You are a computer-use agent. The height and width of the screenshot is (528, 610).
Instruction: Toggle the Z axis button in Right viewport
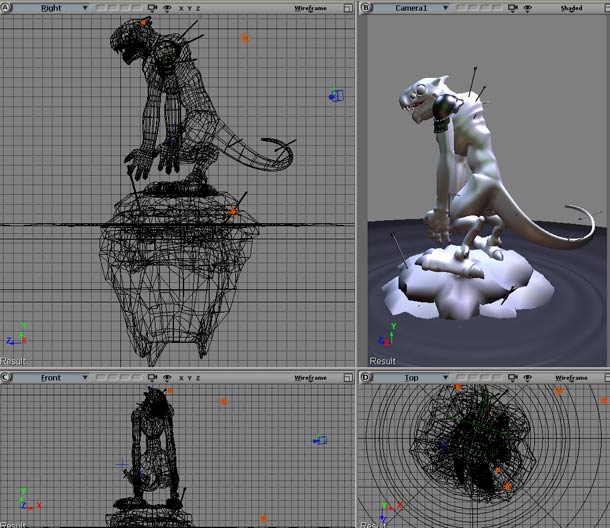click(198, 8)
